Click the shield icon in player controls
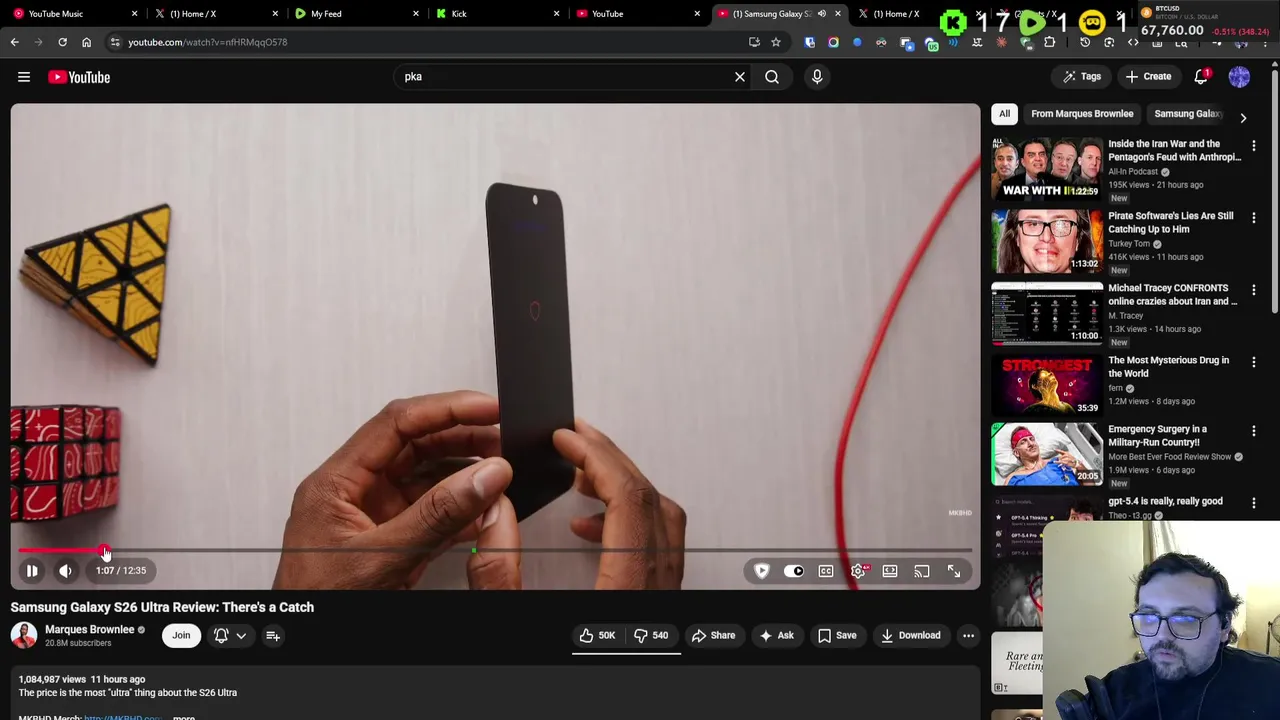The height and width of the screenshot is (720, 1280). click(762, 571)
